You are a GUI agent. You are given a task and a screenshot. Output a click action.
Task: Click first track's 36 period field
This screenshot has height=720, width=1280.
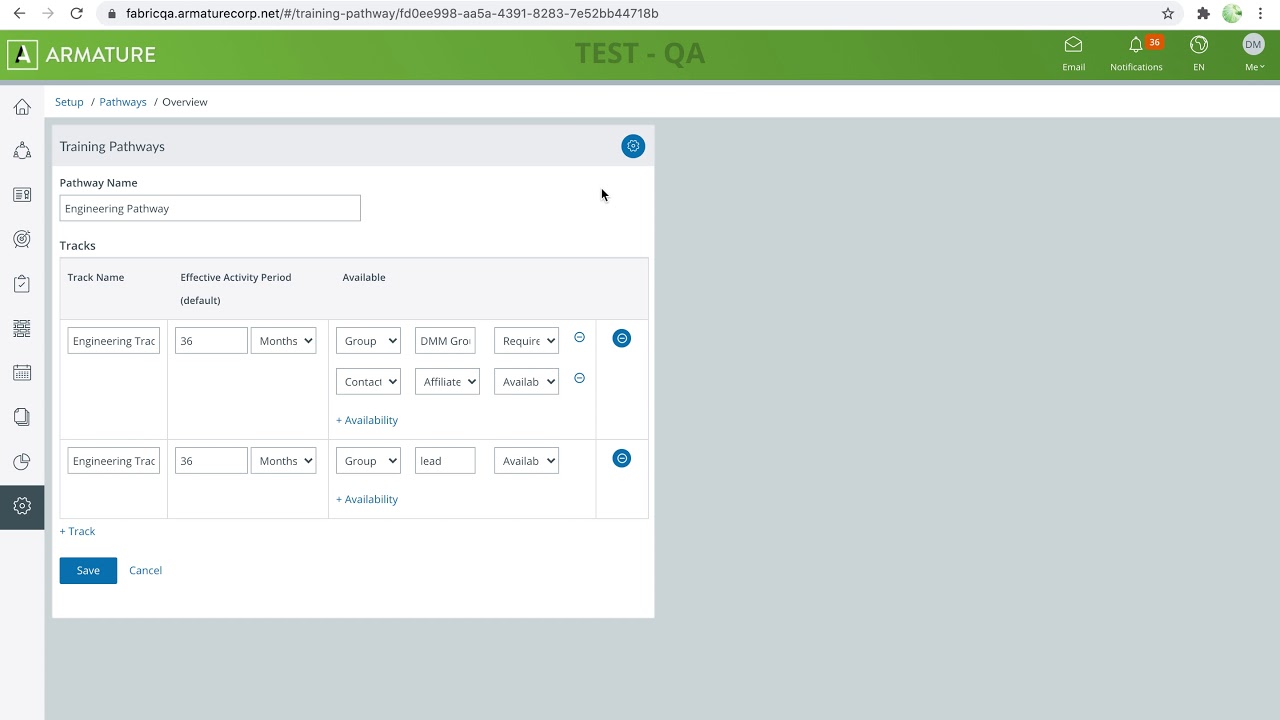point(211,341)
